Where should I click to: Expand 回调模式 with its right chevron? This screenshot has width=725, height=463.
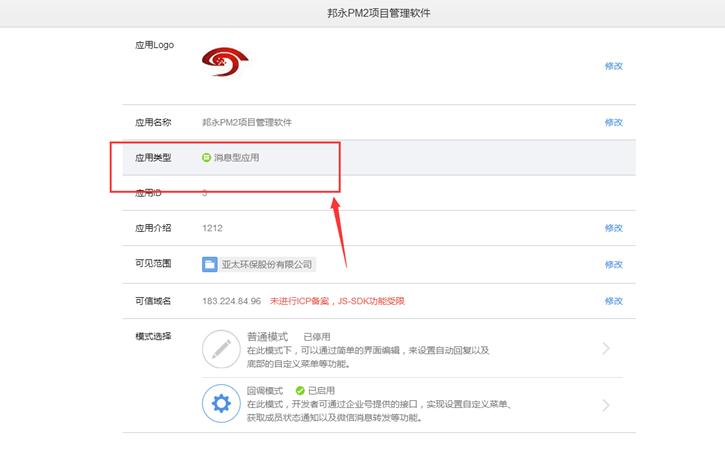coord(606,405)
